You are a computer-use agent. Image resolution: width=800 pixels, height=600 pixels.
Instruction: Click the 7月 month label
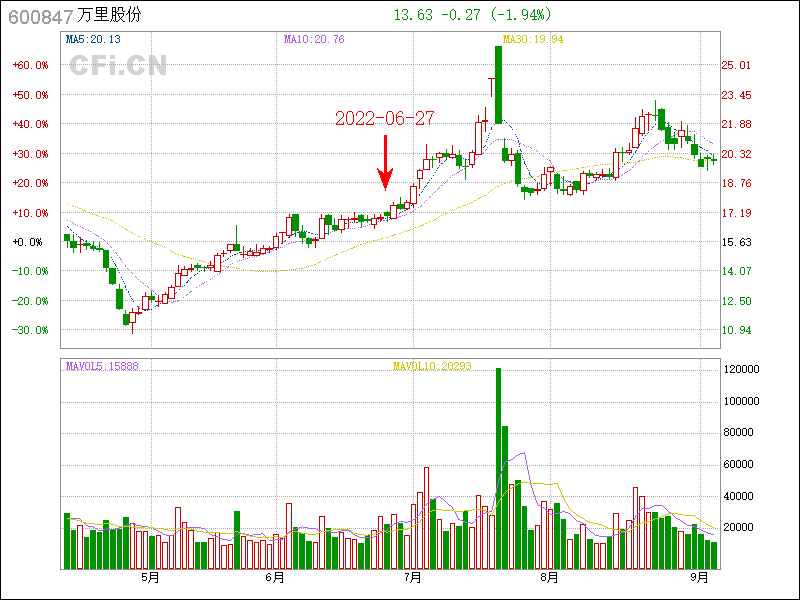click(412, 578)
